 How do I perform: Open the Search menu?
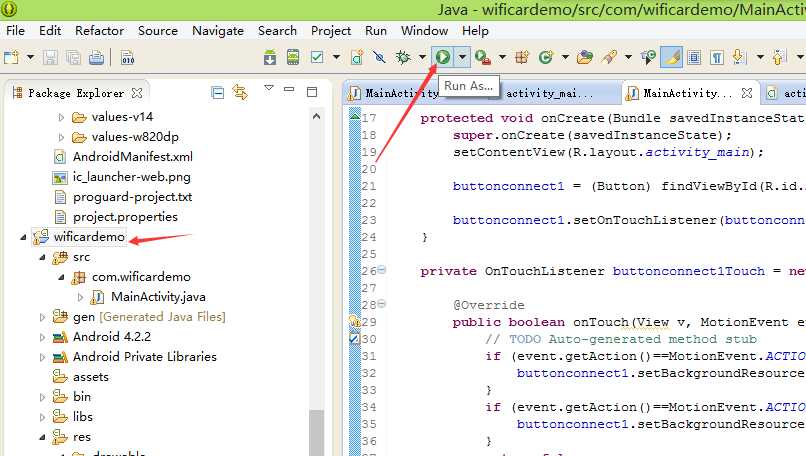(277, 31)
